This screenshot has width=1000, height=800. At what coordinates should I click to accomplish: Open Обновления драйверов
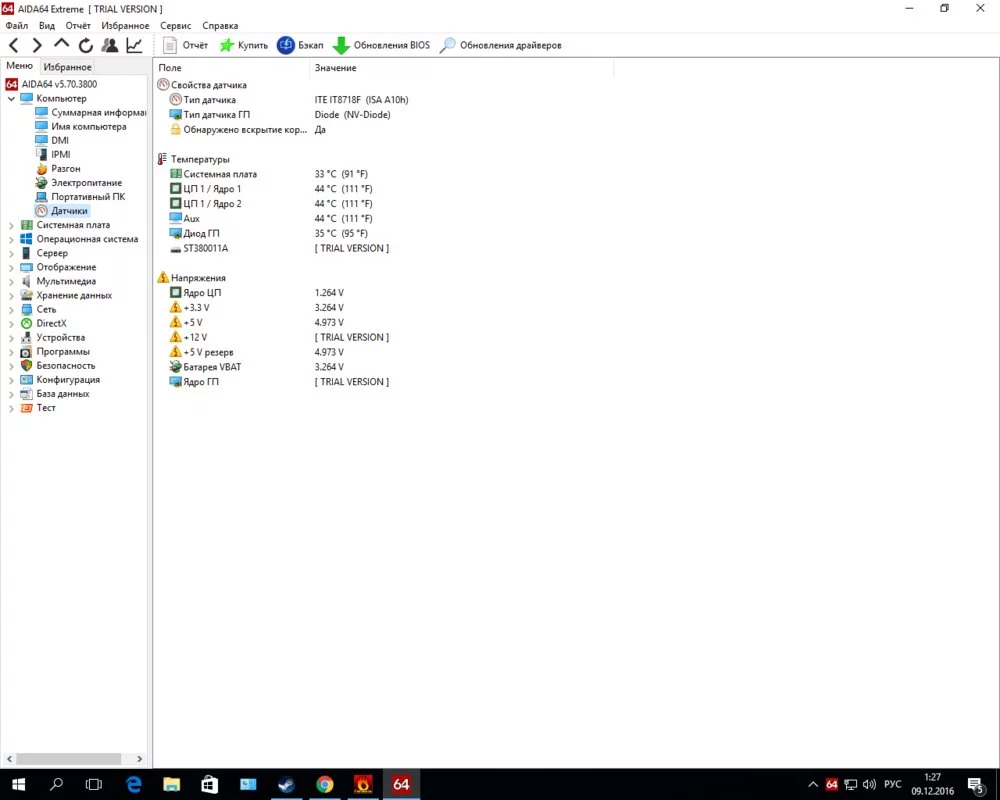[501, 45]
